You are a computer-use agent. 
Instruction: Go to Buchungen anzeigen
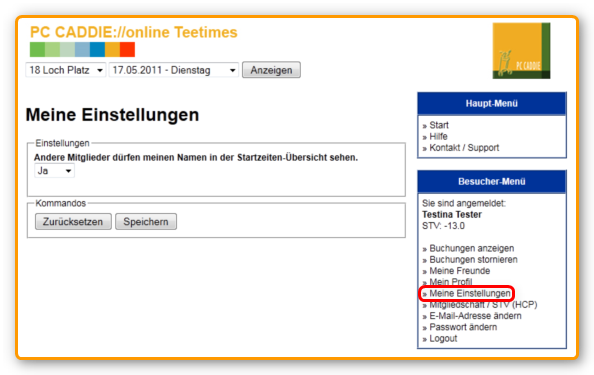472,248
